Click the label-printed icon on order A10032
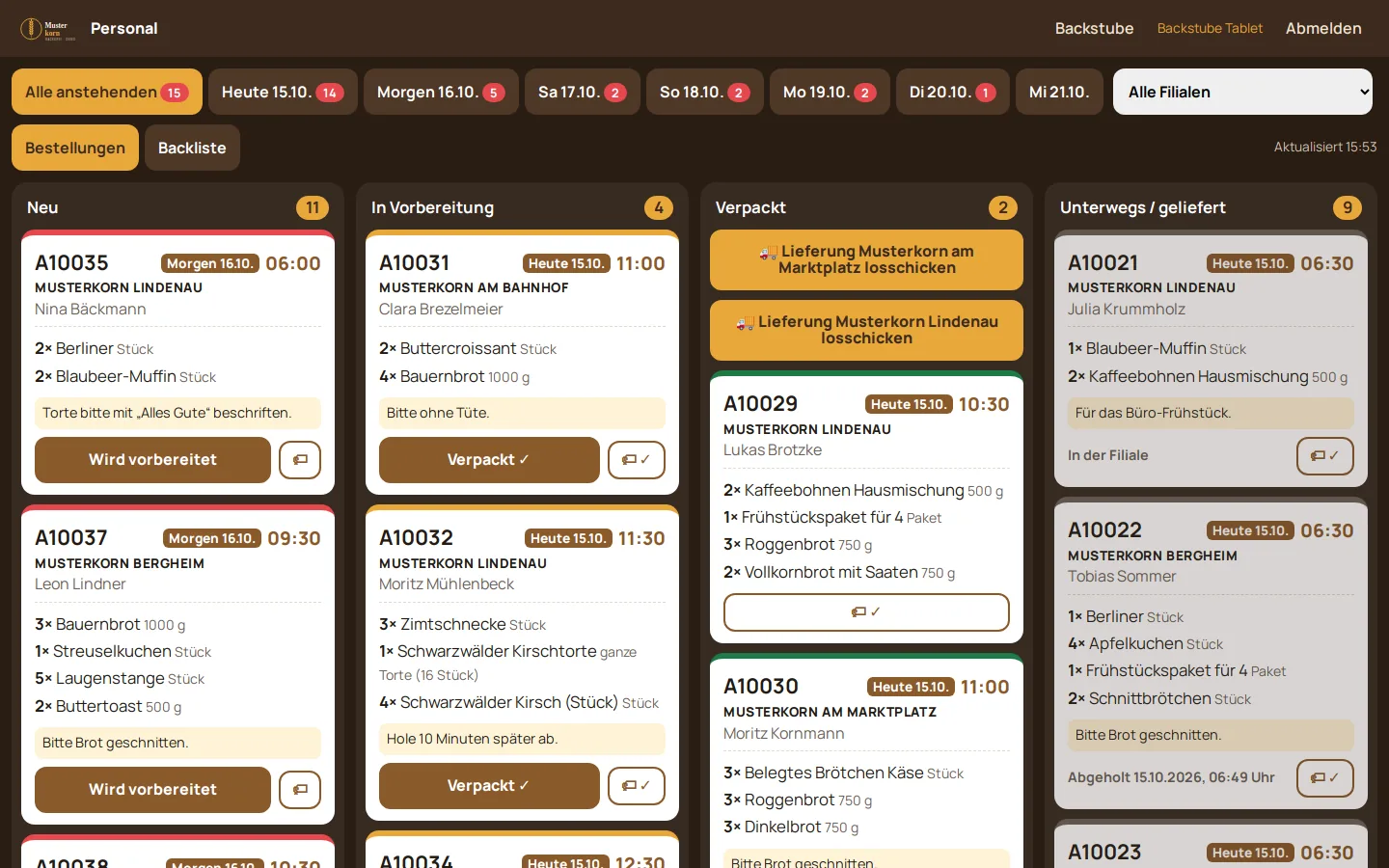The height and width of the screenshot is (868, 1389). [637, 786]
